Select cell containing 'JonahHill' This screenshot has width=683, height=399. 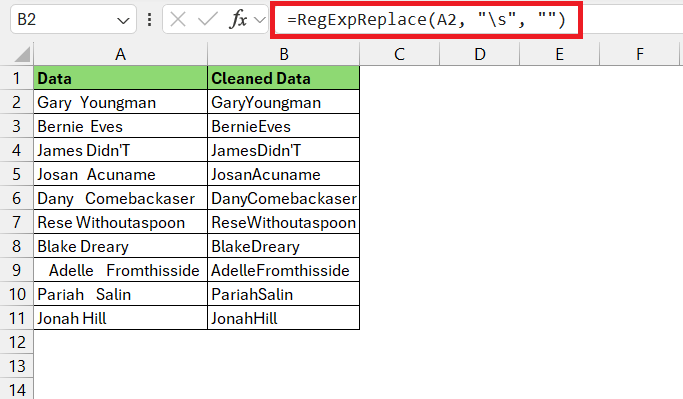click(284, 318)
